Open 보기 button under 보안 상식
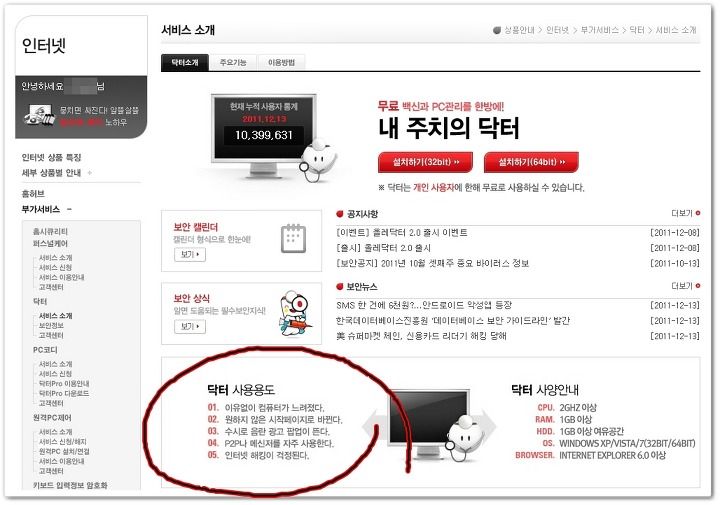This screenshot has height=505, width=720. click(190, 326)
